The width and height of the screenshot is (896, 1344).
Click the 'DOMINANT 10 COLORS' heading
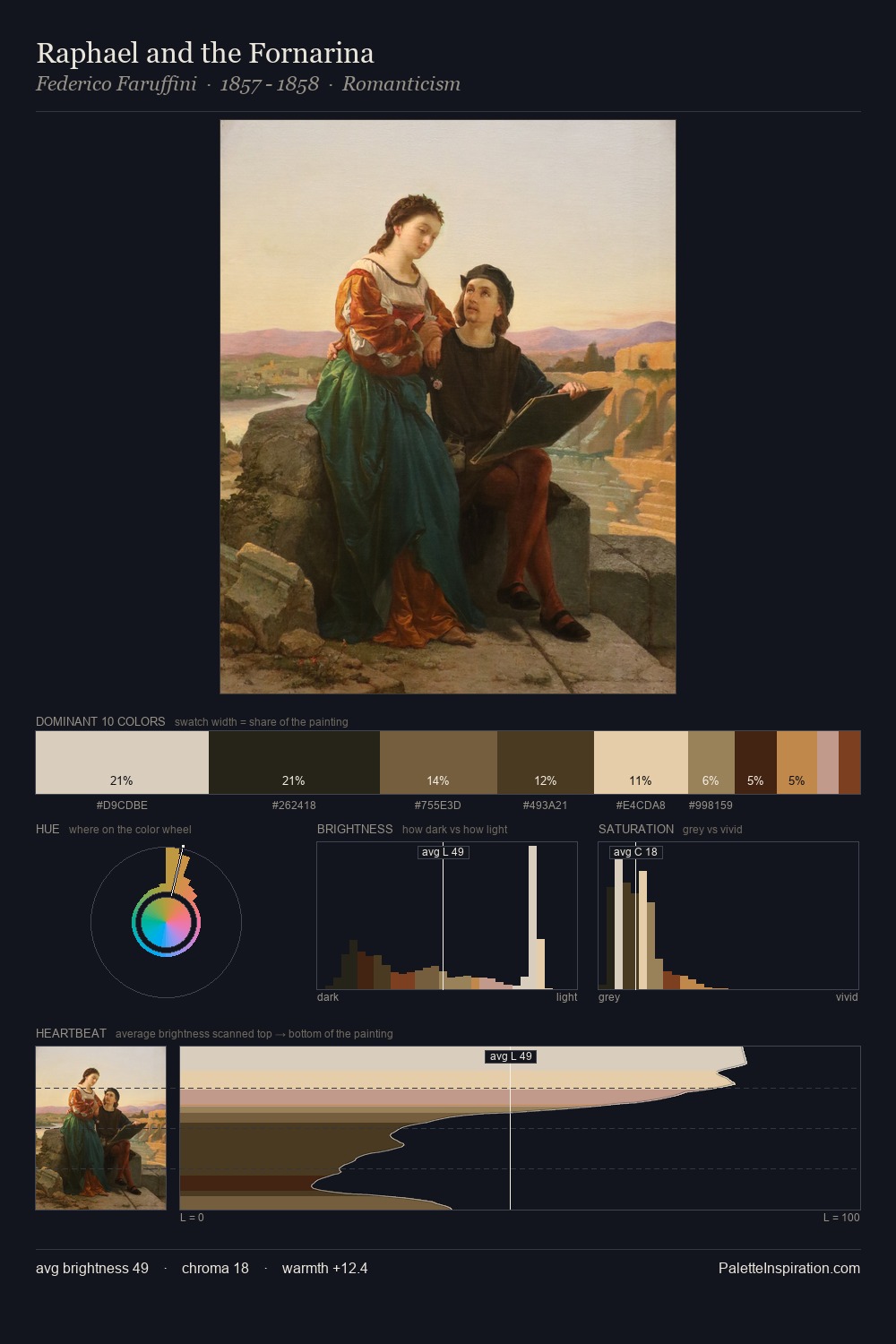pos(100,721)
